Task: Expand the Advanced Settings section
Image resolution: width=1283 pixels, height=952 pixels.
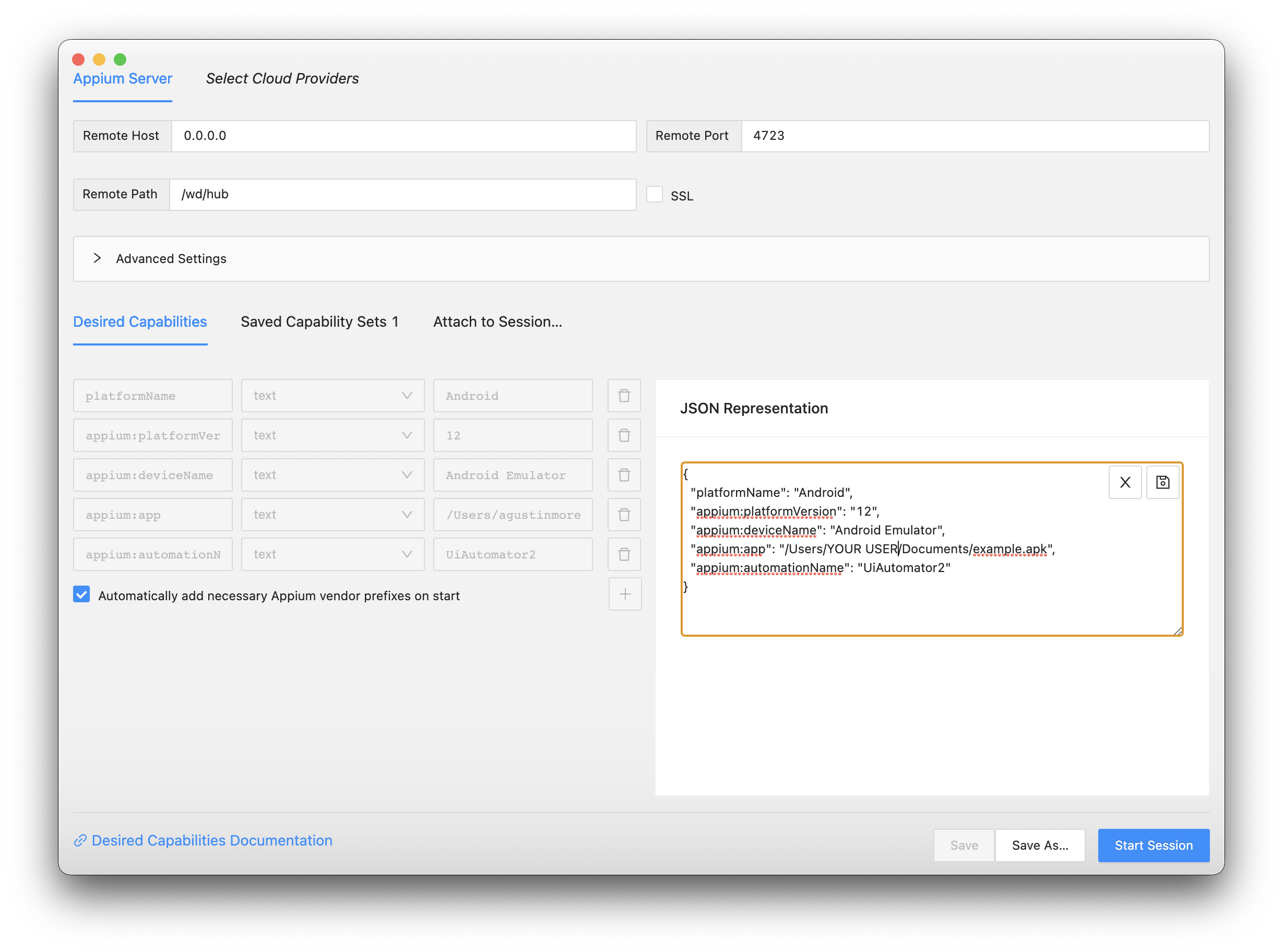Action: tap(171, 259)
